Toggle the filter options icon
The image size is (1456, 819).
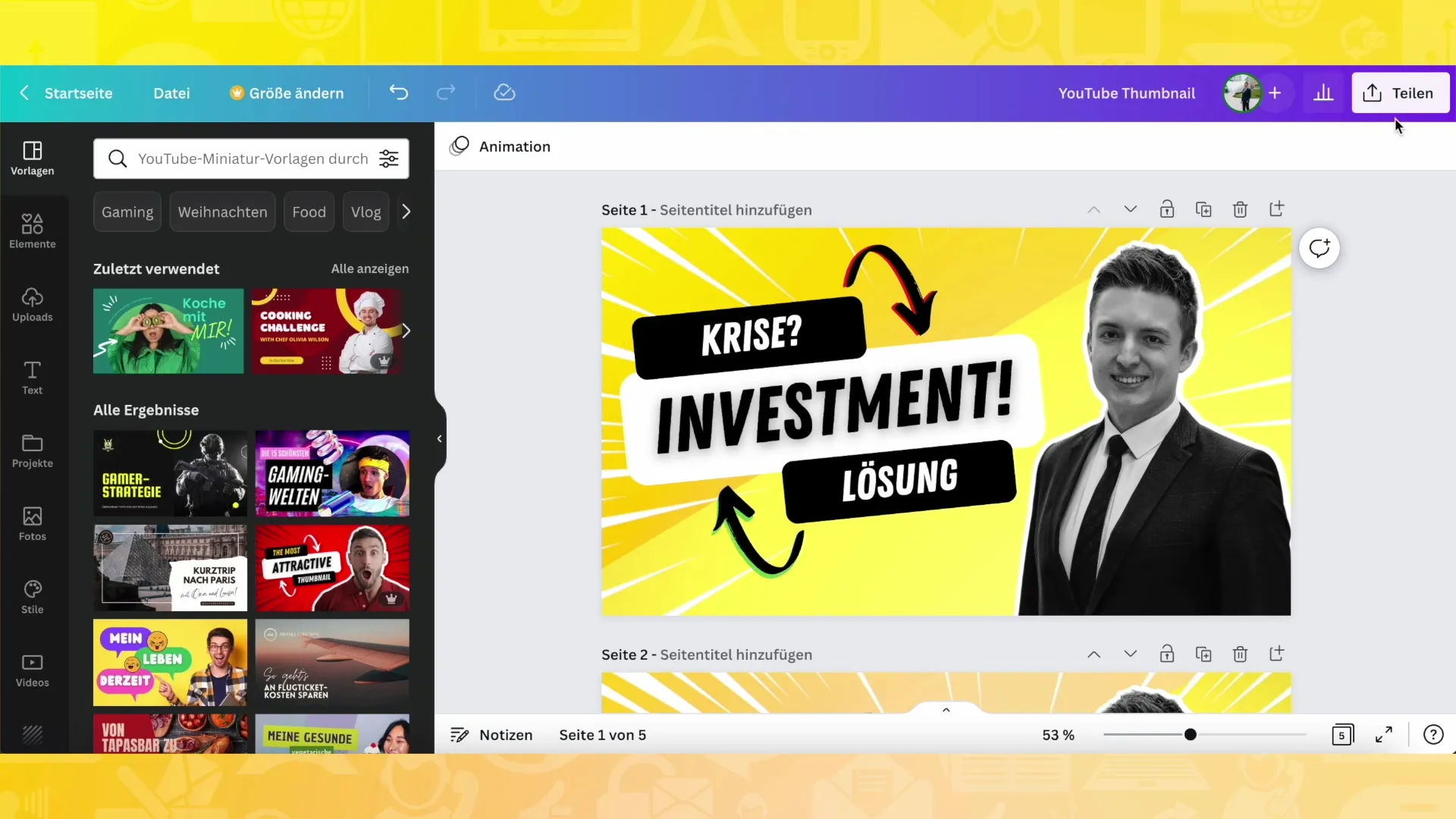389,159
